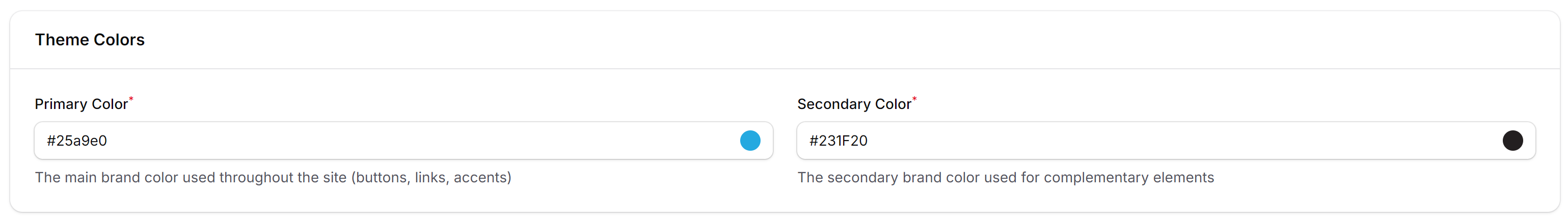
Task: Click the Primary Color field label
Action: [81, 104]
